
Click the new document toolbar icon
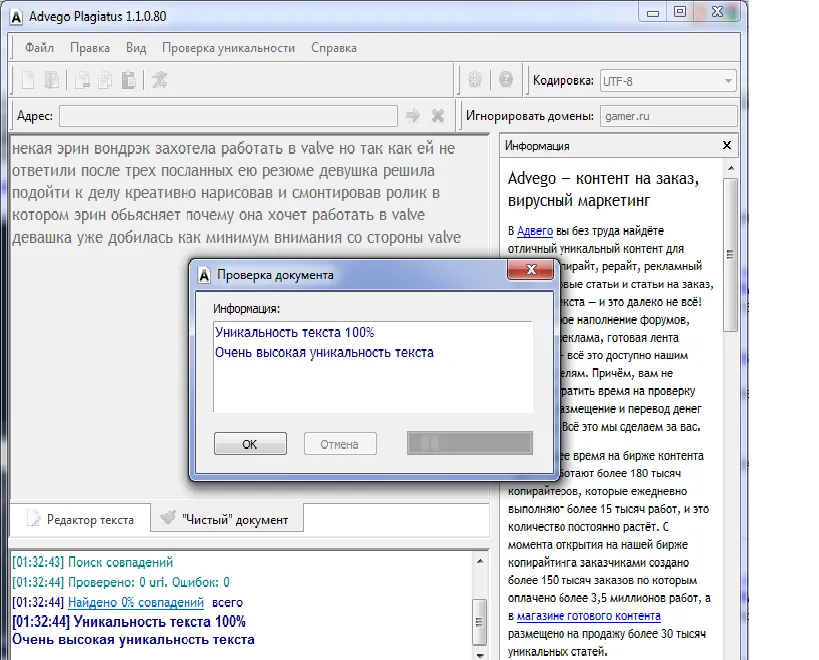28,81
